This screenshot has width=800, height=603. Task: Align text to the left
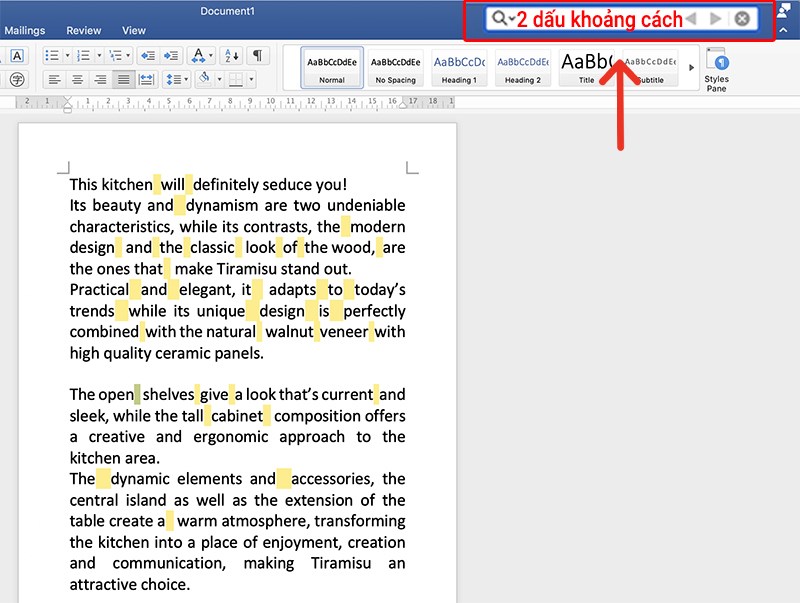click(55, 80)
